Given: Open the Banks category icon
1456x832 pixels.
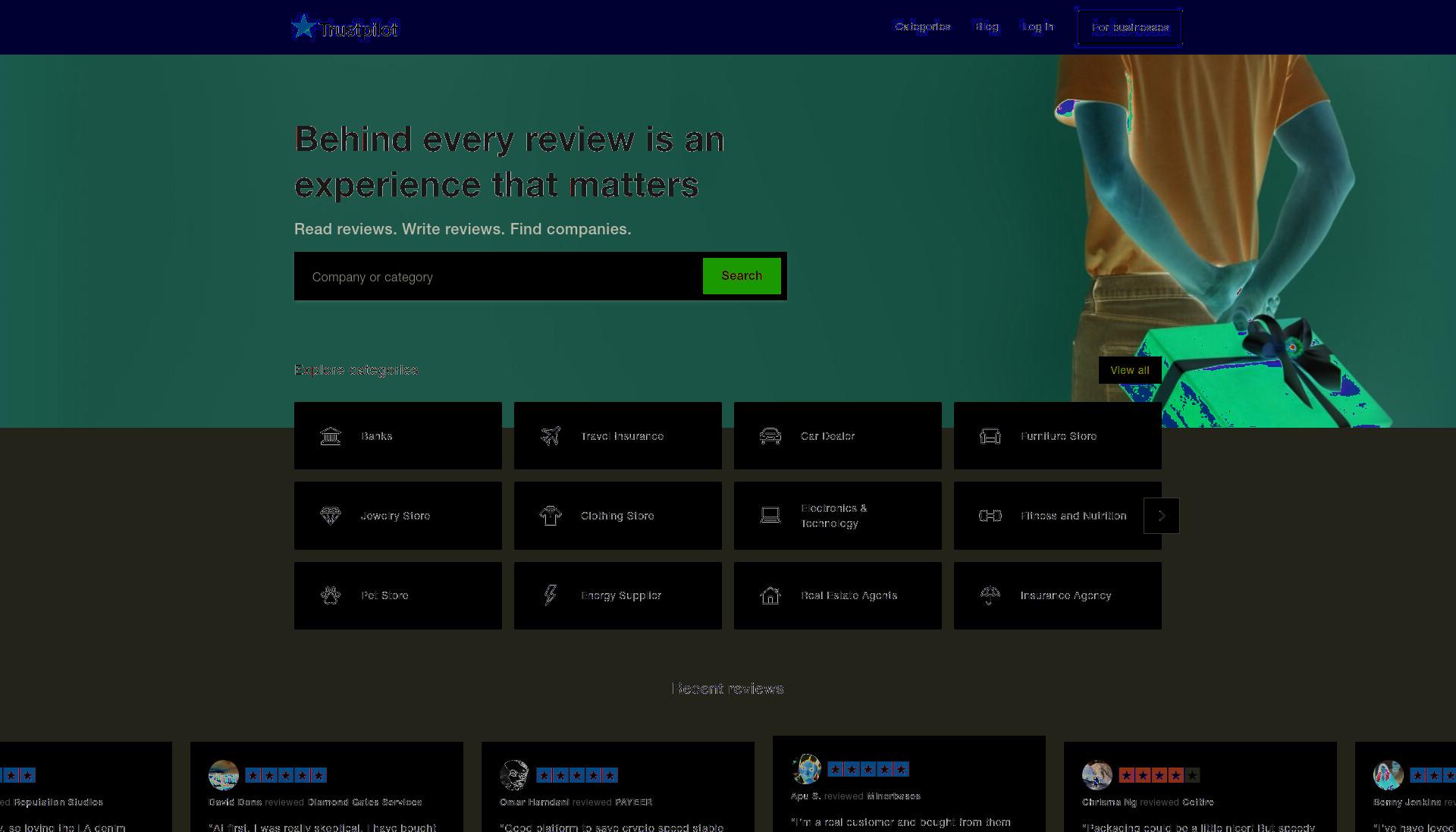Looking at the screenshot, I should click(331, 436).
